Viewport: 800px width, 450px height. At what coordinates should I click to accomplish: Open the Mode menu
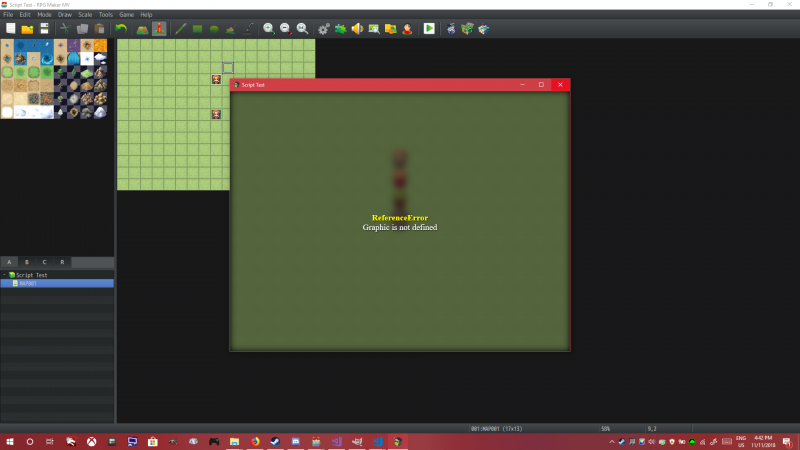click(44, 15)
